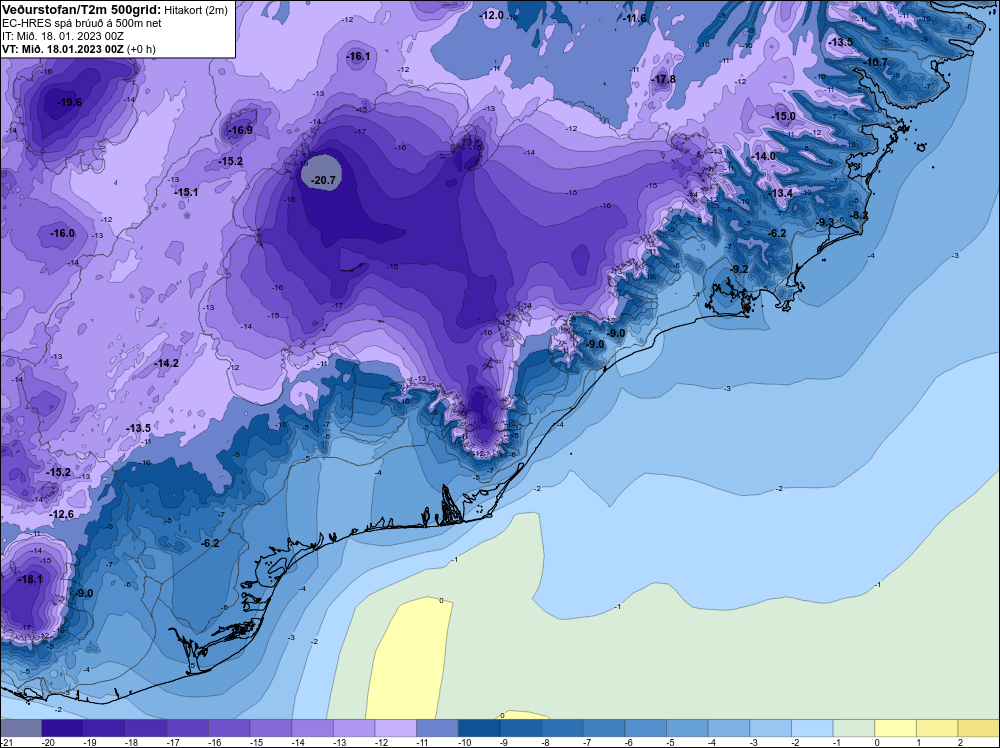This screenshot has width=1000, height=748.
Task: Click the -20.7 minimum temperature label
Action: [323, 180]
